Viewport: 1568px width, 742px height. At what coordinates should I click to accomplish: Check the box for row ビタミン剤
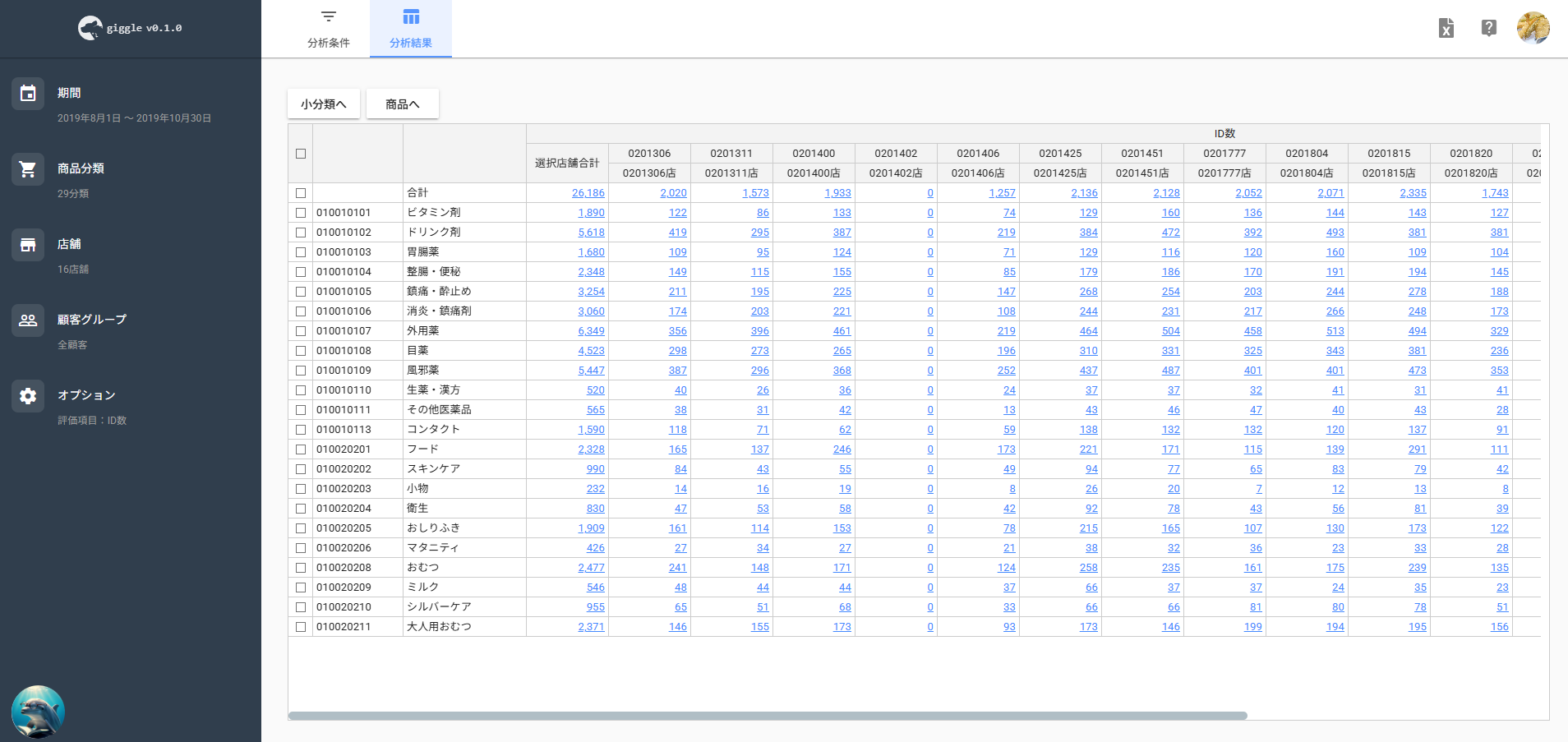pyautogui.click(x=301, y=213)
